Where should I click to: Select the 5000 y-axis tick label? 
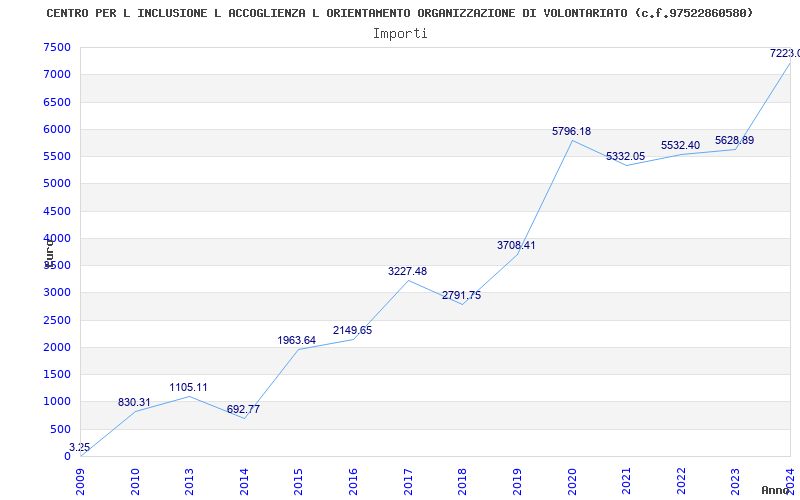pos(57,183)
